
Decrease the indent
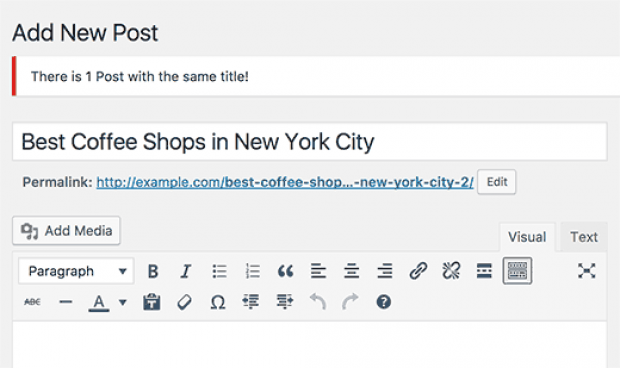tap(251, 302)
